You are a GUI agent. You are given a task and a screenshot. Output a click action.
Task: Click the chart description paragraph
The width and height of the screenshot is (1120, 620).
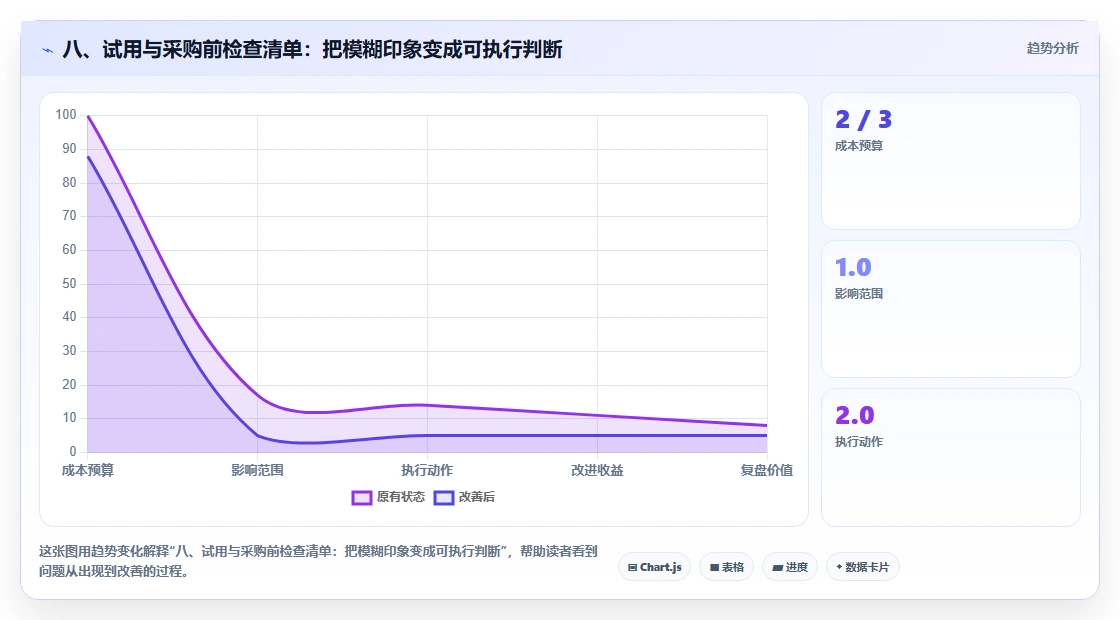318,561
